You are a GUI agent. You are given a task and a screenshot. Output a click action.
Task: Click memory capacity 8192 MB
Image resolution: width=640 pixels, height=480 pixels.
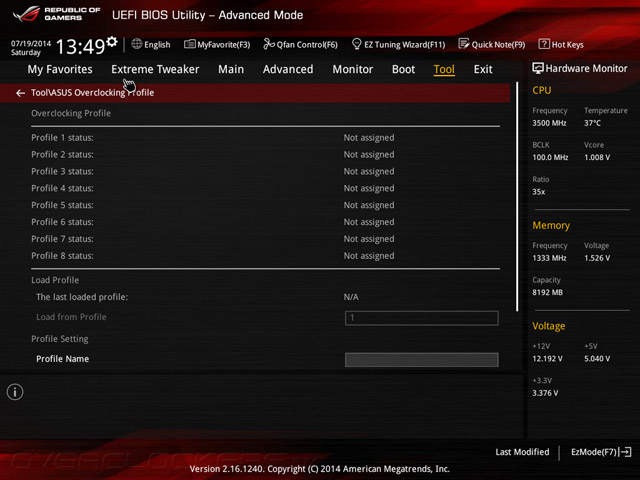click(x=547, y=293)
